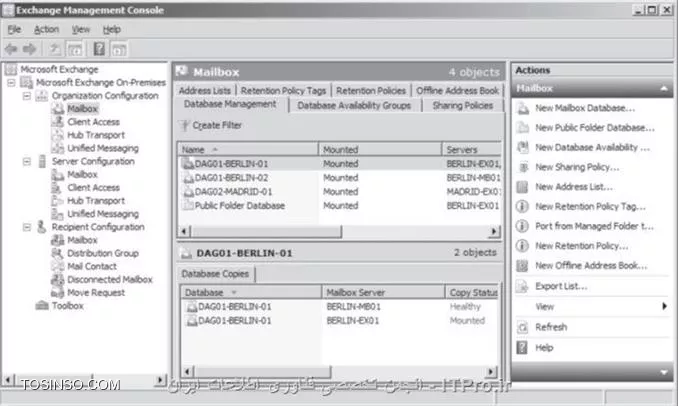
Task: Click left arrow of Database Copies scrollbar
Action: (187, 372)
